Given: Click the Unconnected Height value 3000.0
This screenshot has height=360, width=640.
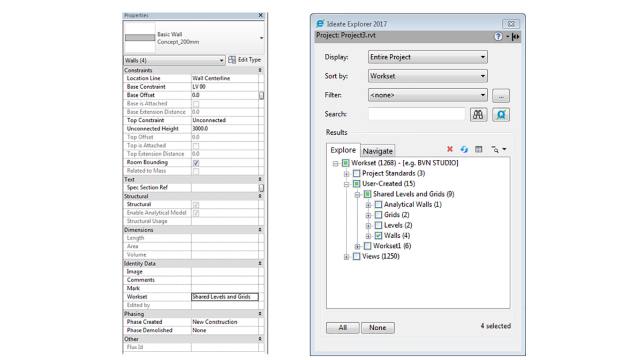Looking at the screenshot, I should click(225, 129).
